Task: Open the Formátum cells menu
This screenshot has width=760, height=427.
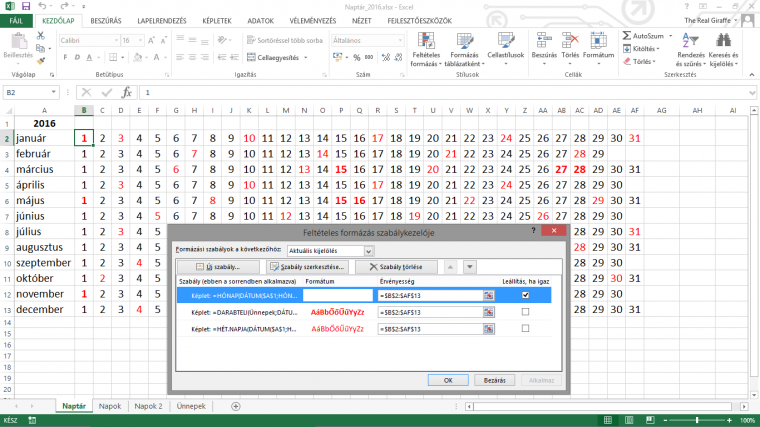Action: point(598,50)
